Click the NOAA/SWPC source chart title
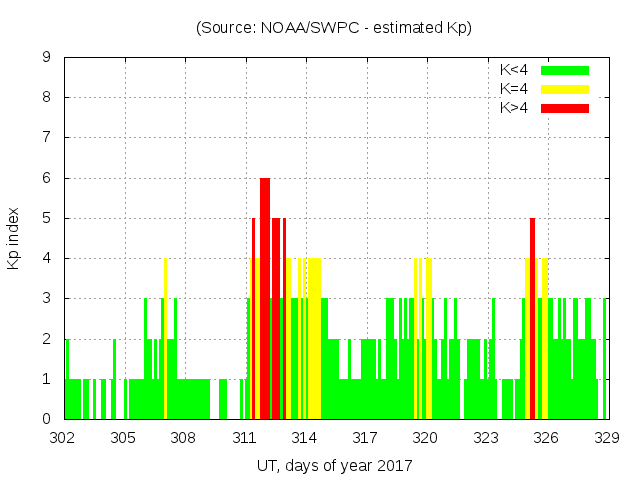Viewport: 640px width, 480px height. click(334, 28)
